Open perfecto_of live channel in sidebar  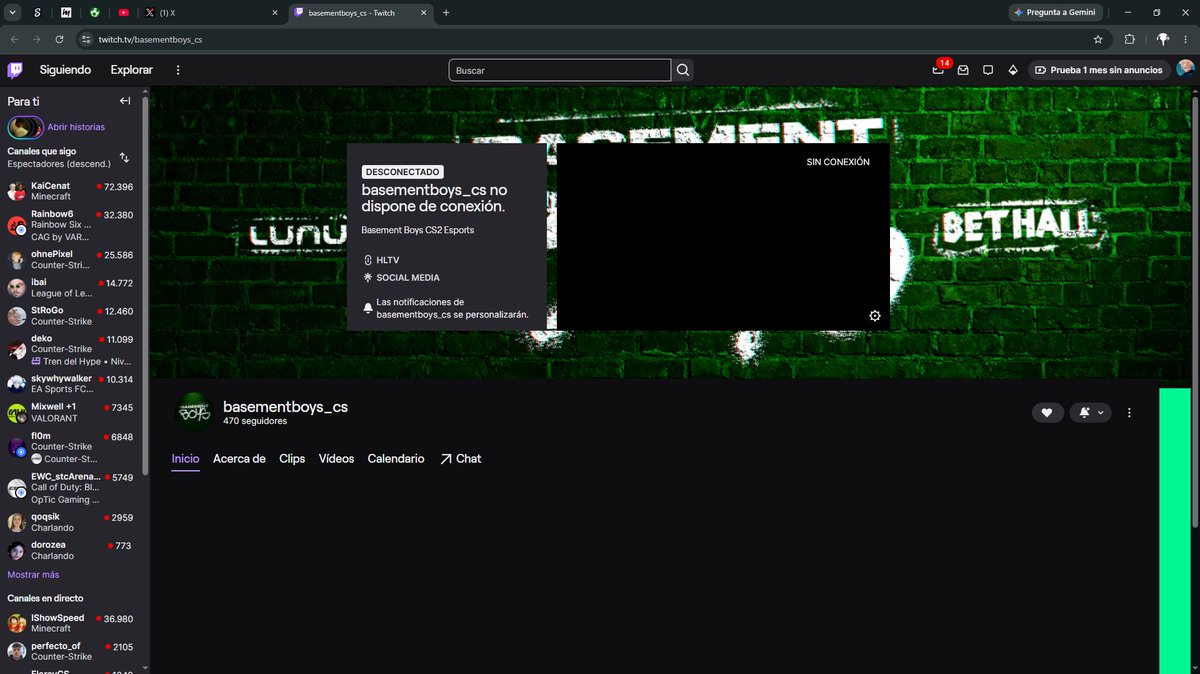point(73,651)
